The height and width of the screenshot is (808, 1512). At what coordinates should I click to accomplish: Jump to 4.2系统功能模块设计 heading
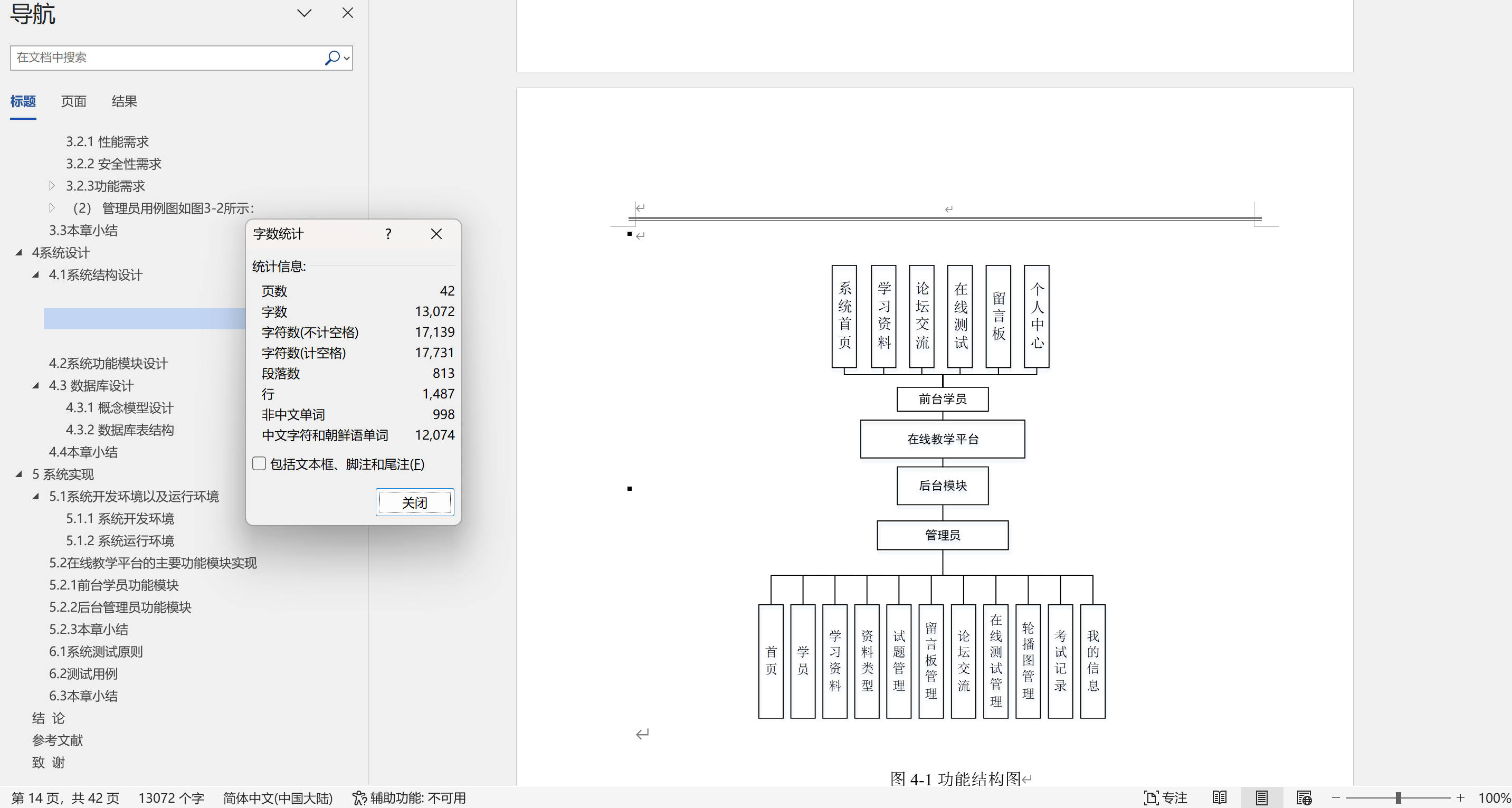108,363
